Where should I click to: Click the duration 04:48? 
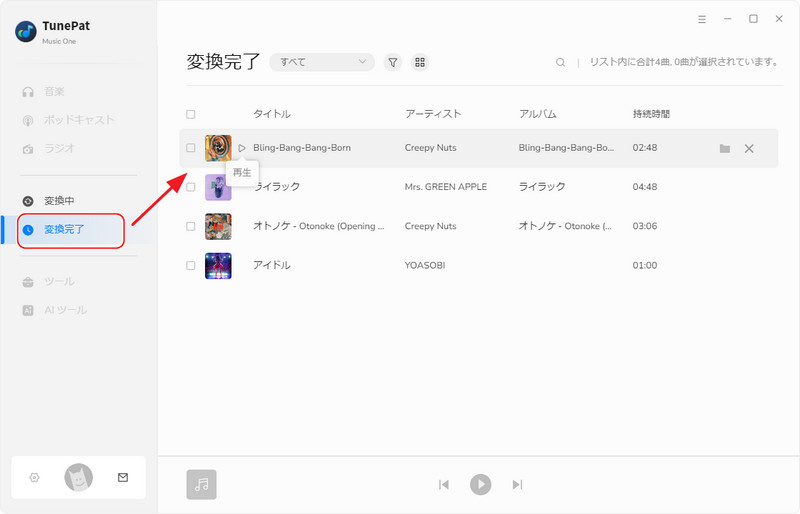point(645,187)
